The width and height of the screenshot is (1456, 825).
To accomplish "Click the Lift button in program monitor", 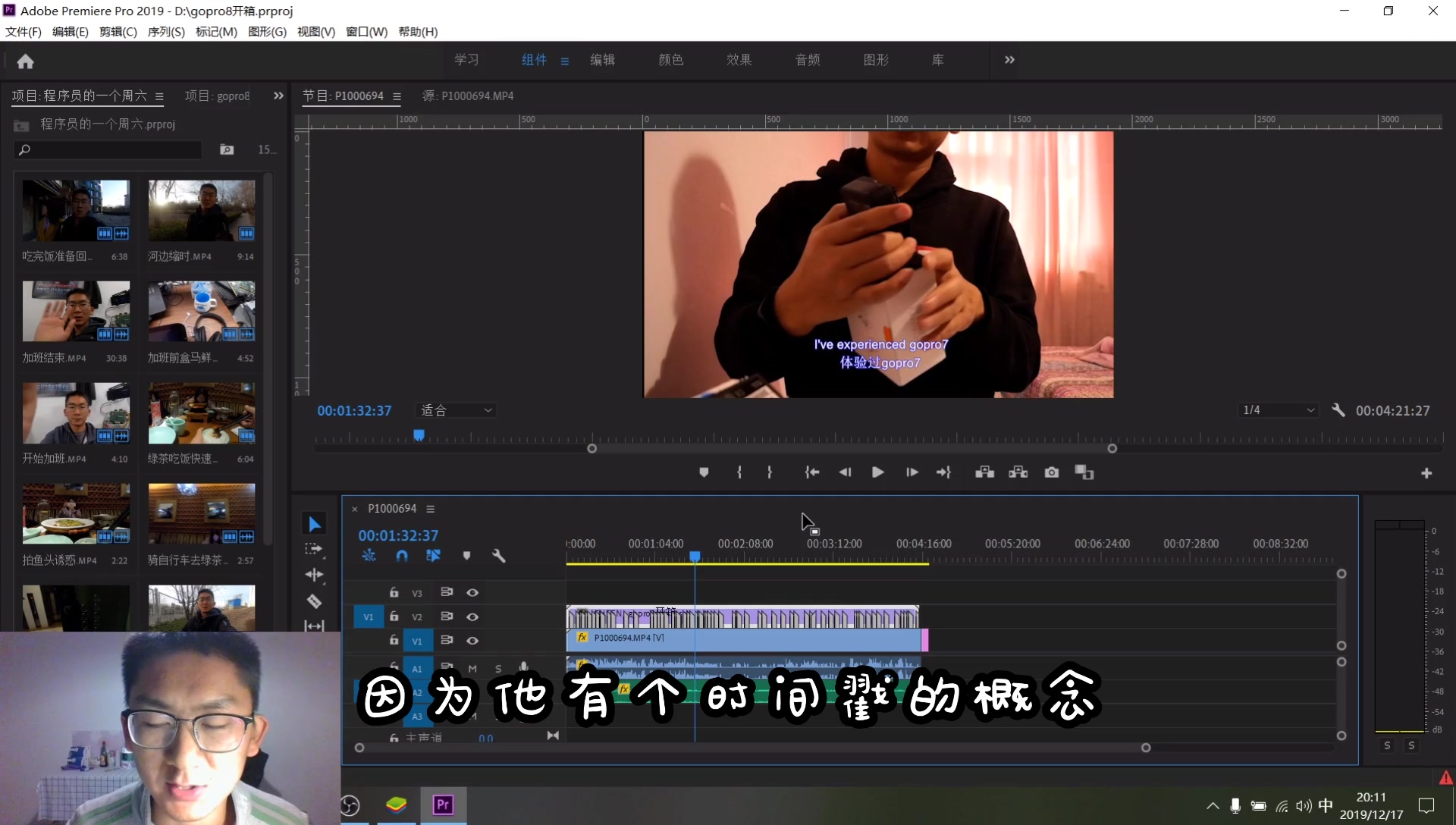I will coord(984,472).
